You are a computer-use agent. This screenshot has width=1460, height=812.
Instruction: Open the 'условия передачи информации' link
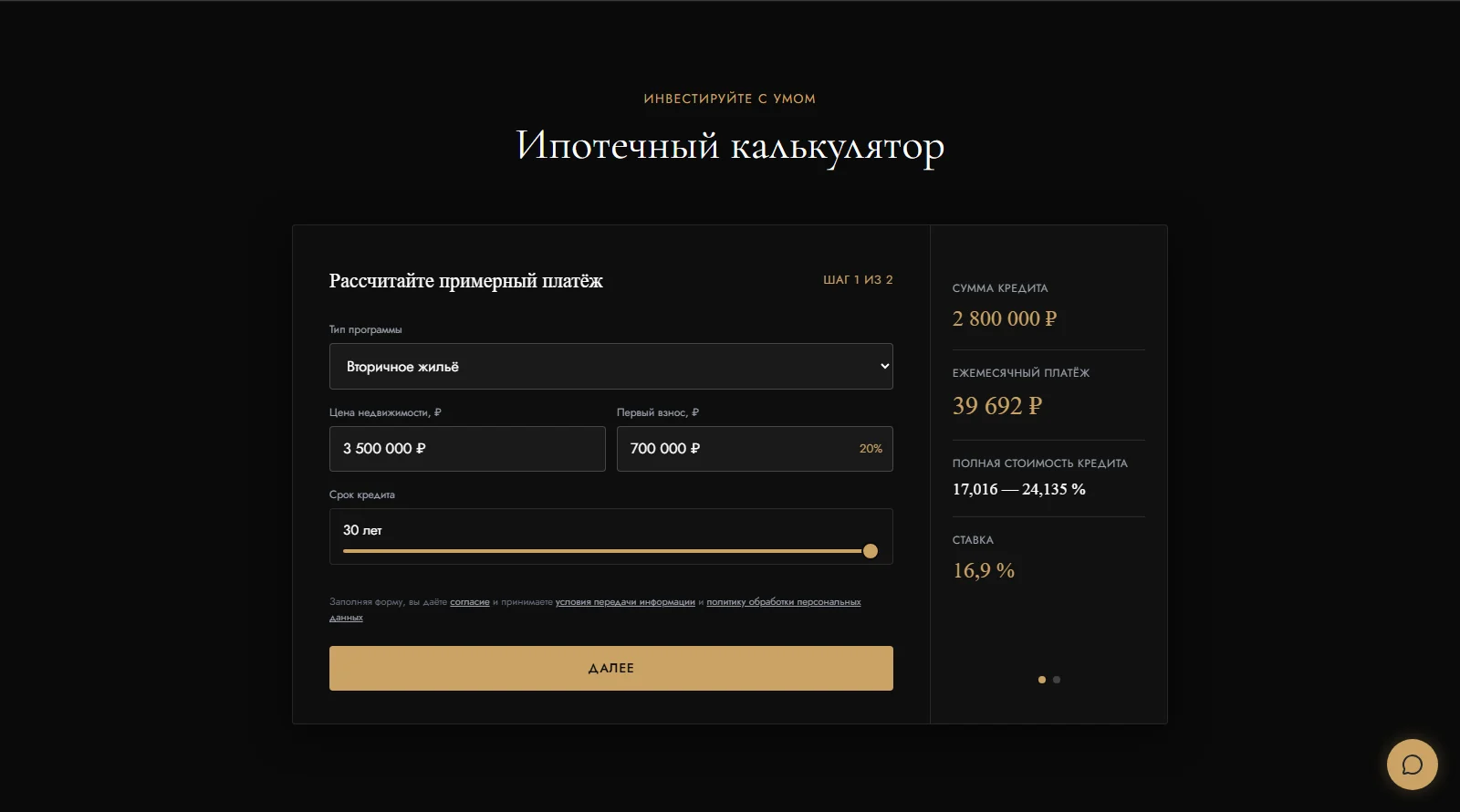(x=625, y=602)
